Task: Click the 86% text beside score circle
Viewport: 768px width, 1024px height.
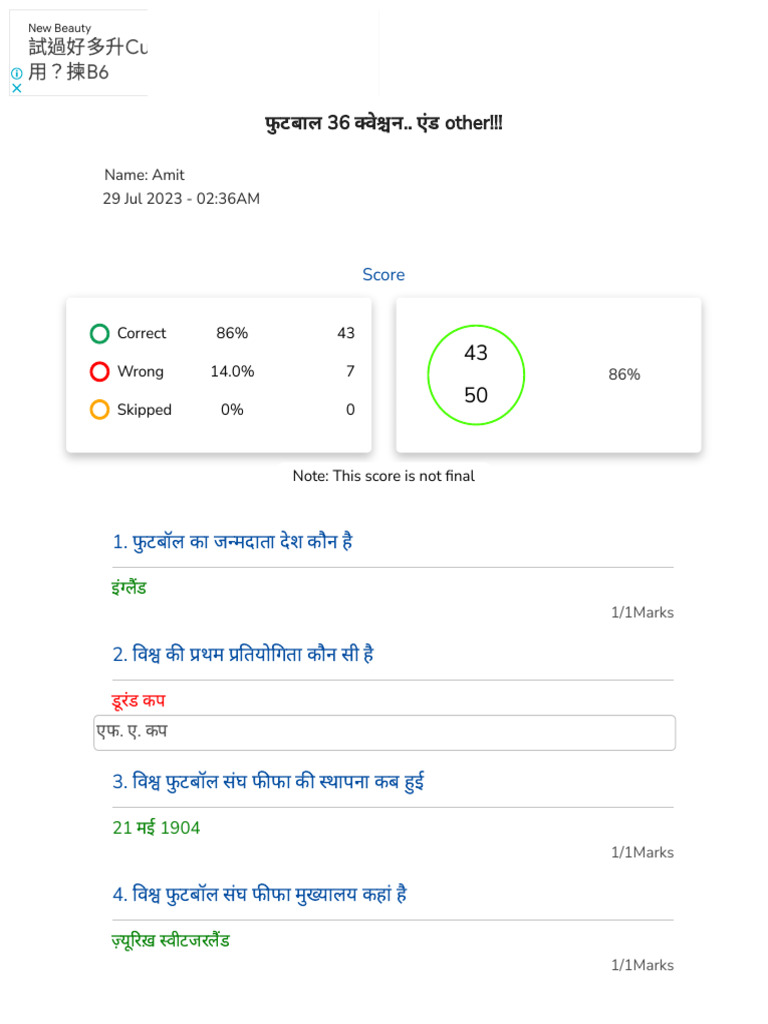Action: point(624,375)
